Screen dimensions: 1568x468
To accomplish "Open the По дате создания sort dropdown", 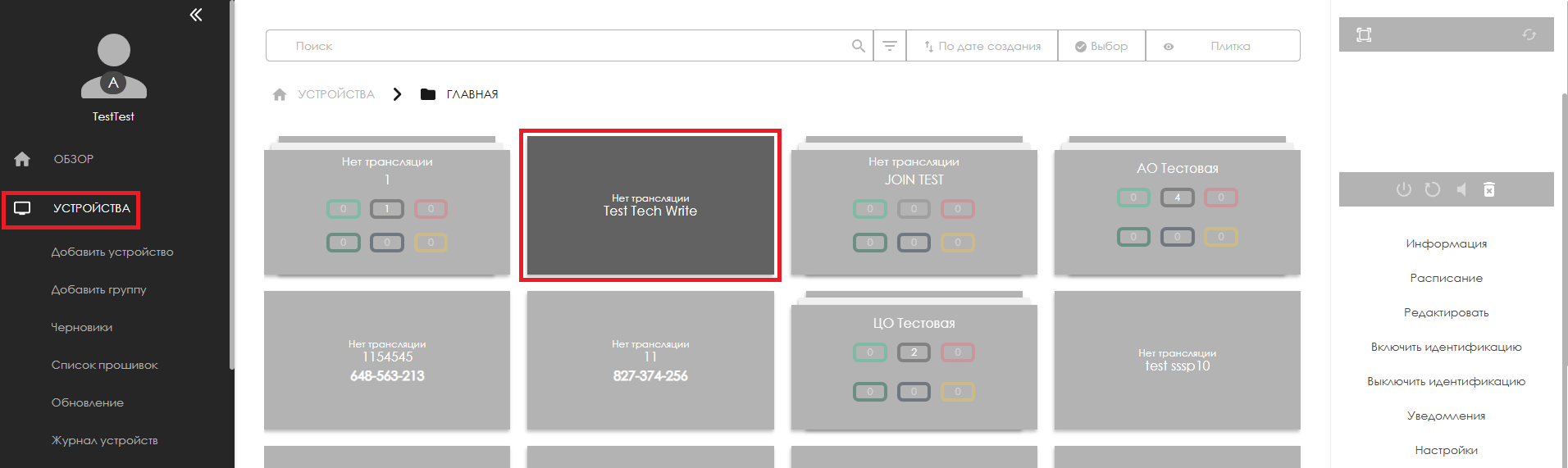I will pyautogui.click(x=982, y=46).
